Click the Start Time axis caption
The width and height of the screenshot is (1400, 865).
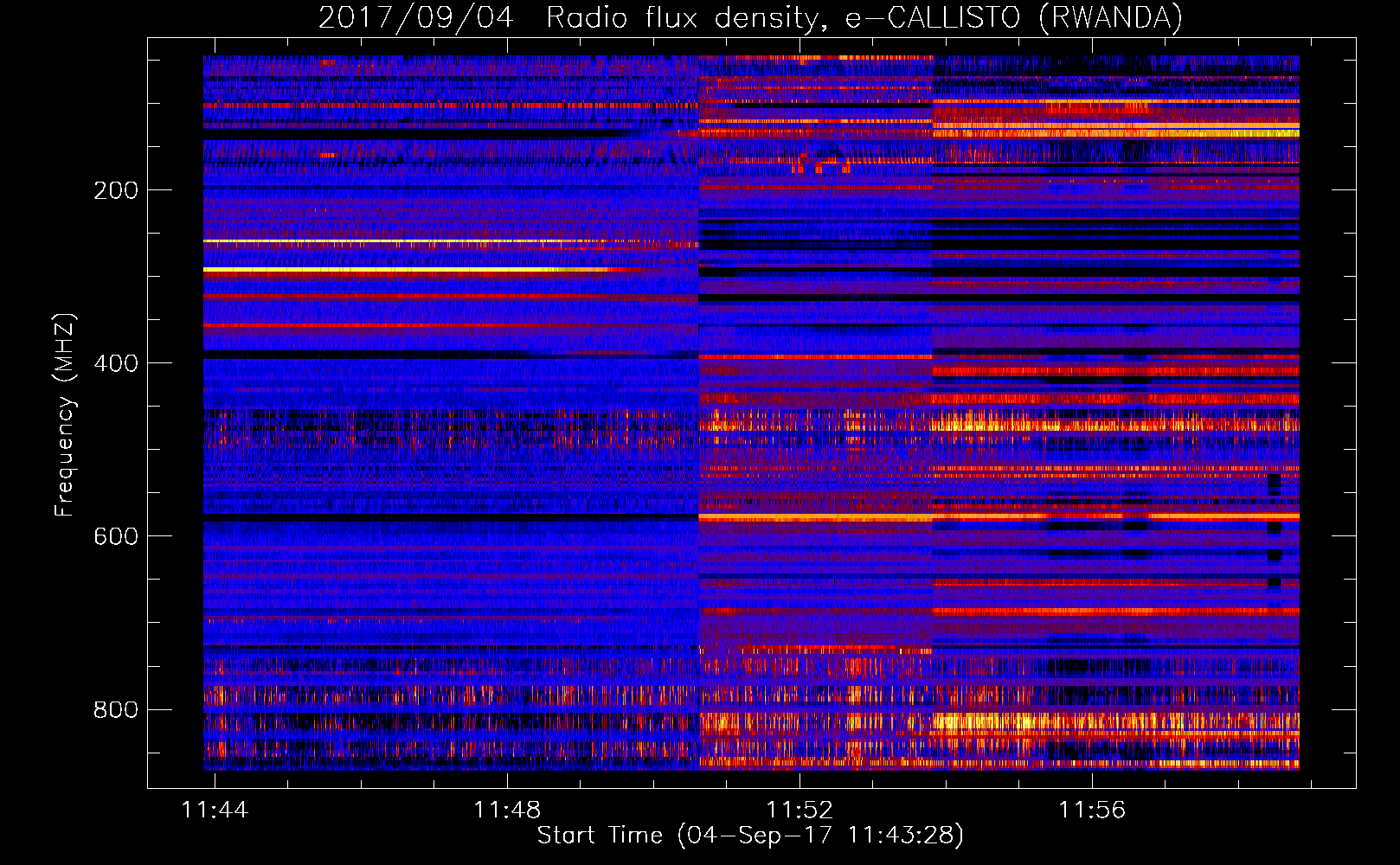(x=750, y=836)
